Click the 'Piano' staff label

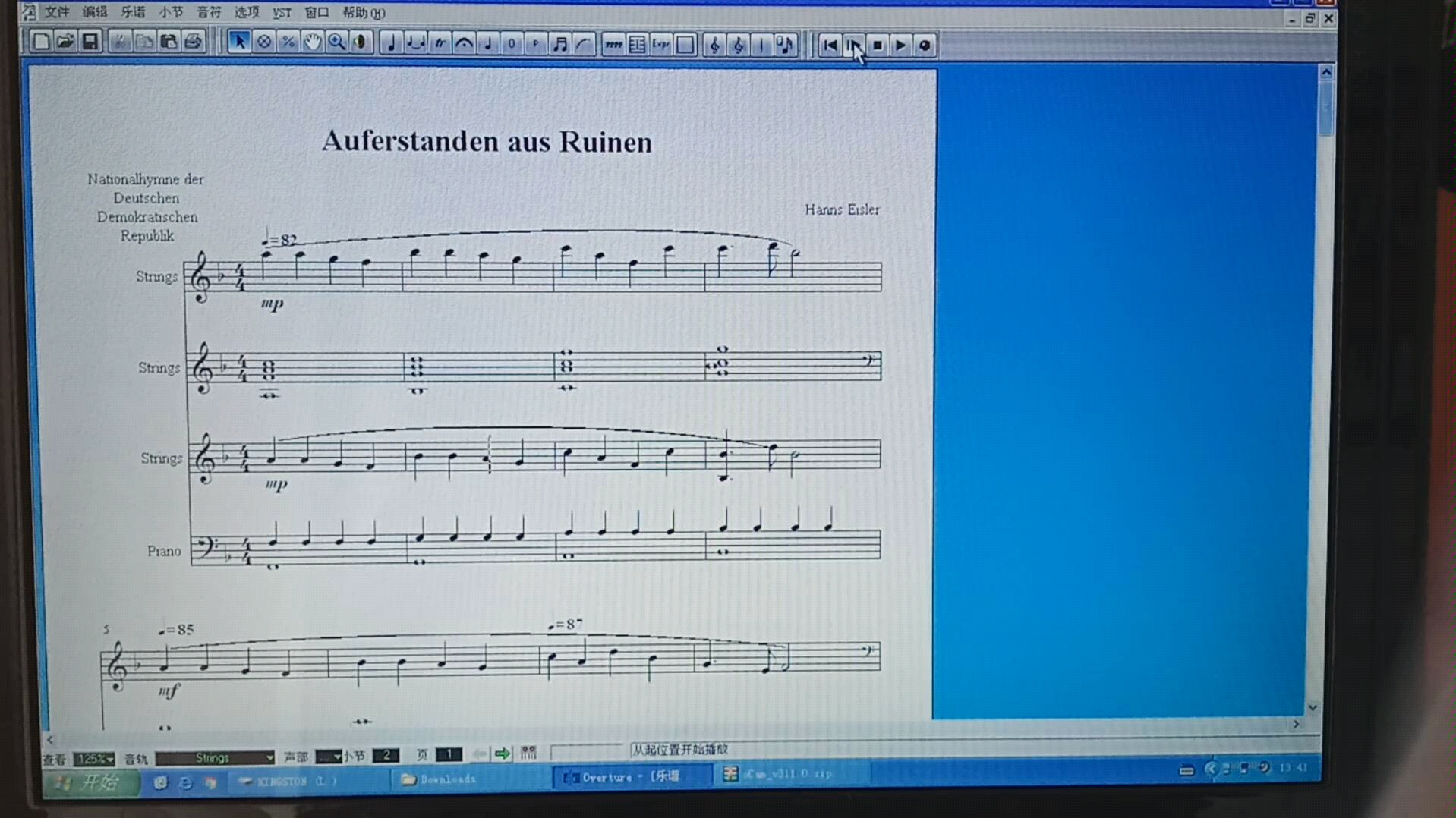164,551
